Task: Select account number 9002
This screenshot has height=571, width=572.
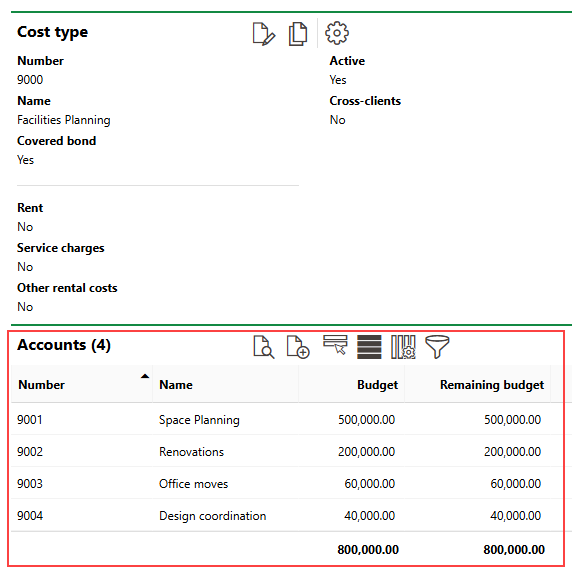Action: click(30, 452)
